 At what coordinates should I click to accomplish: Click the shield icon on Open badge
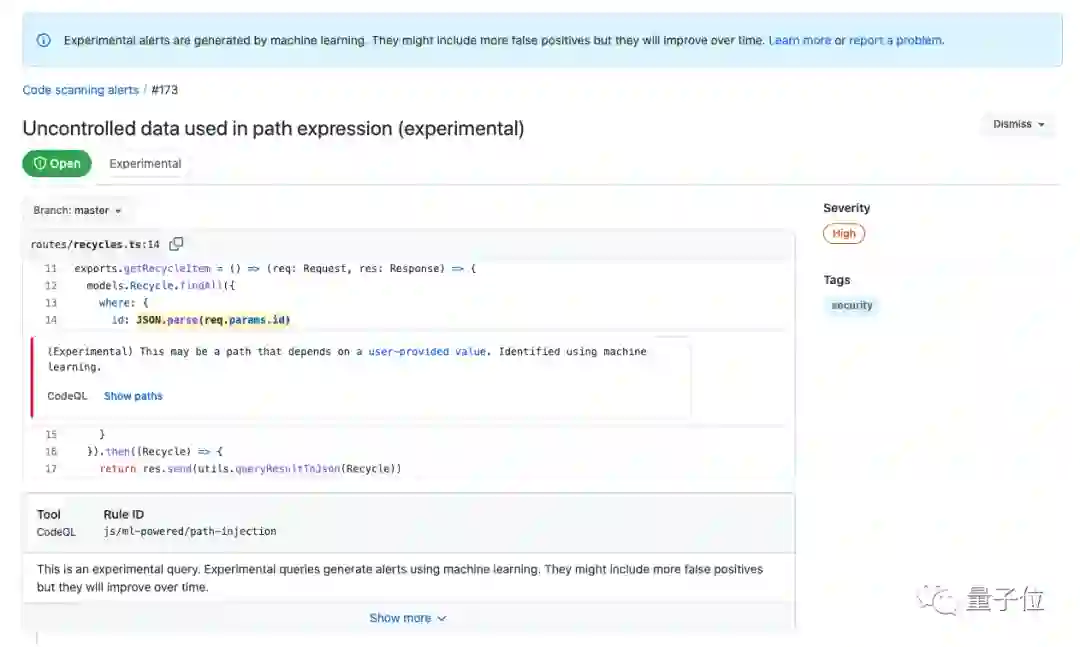click(x=40, y=164)
